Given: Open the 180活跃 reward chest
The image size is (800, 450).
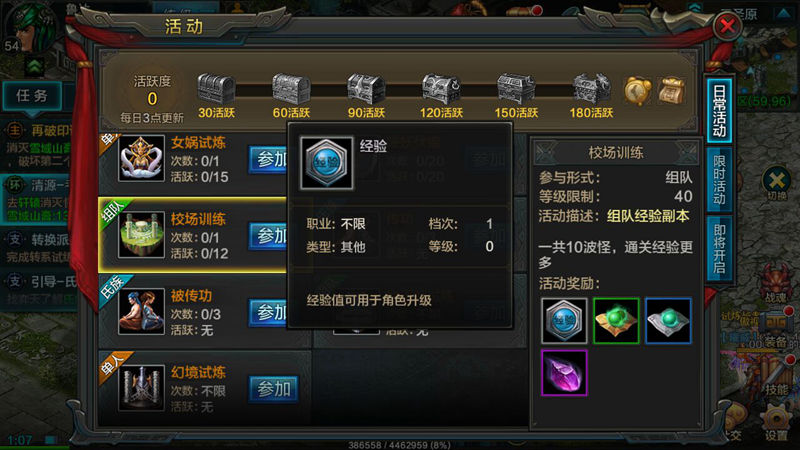Looking at the screenshot, I should 591,89.
